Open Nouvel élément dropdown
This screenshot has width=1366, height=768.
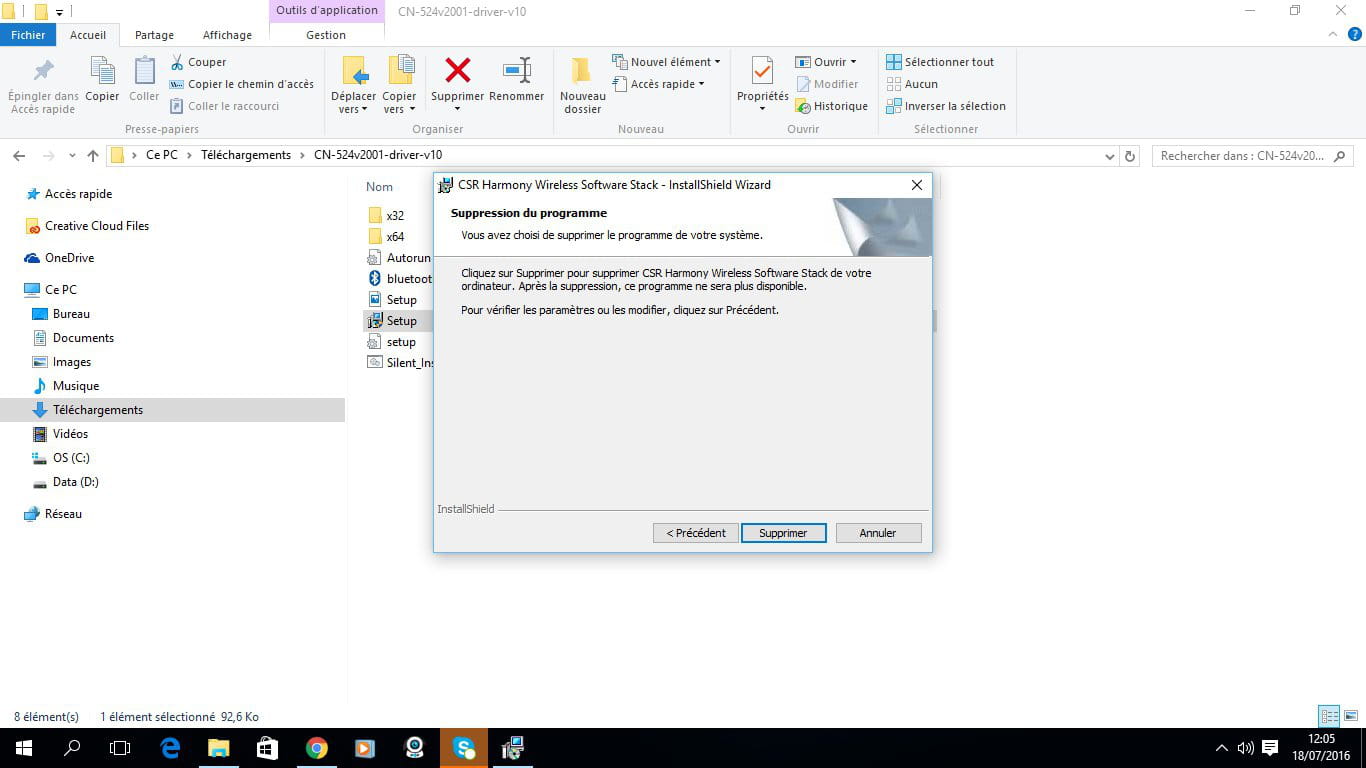click(x=667, y=62)
